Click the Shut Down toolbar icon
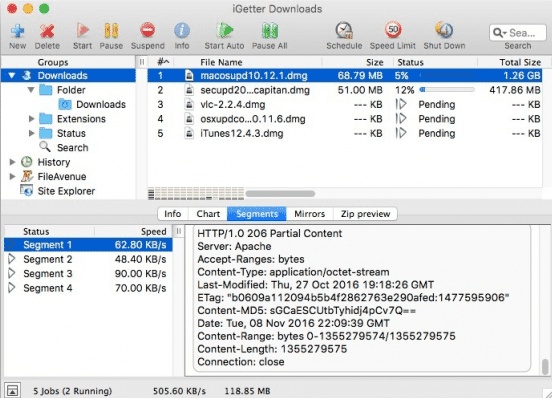Screen dimensions: 552x398 tap(444, 30)
